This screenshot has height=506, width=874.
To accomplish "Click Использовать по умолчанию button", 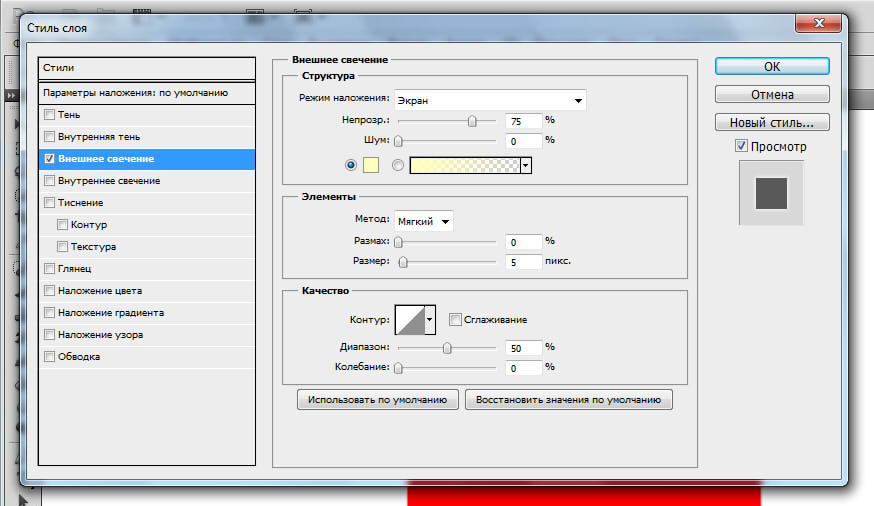I will point(377,400).
